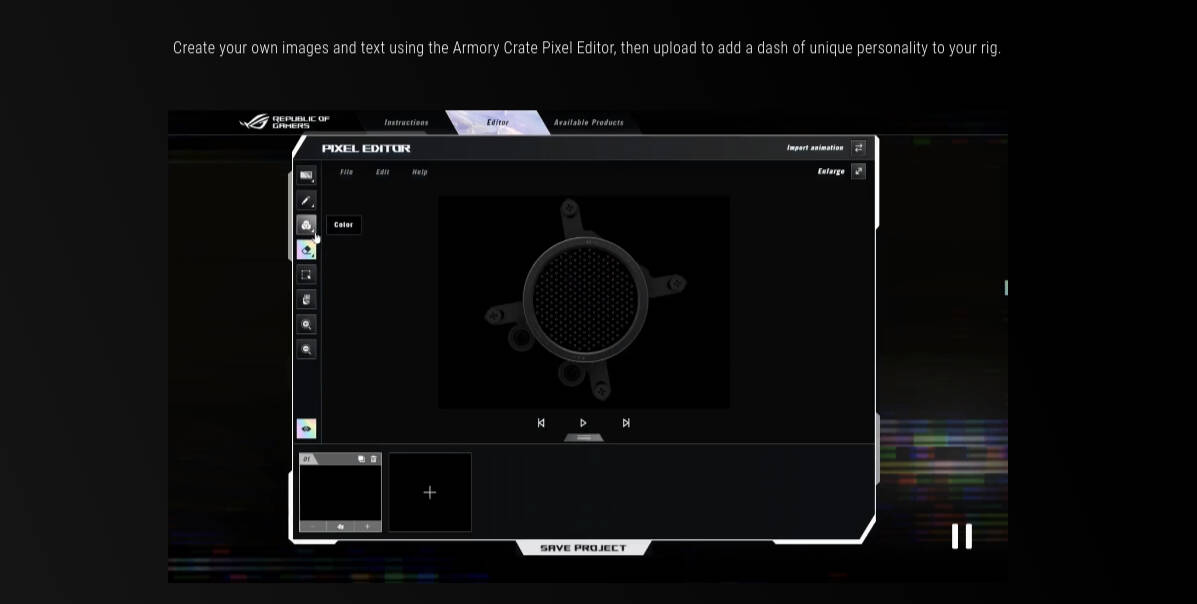Play the animation preview
The width and height of the screenshot is (1197, 604).
583,423
